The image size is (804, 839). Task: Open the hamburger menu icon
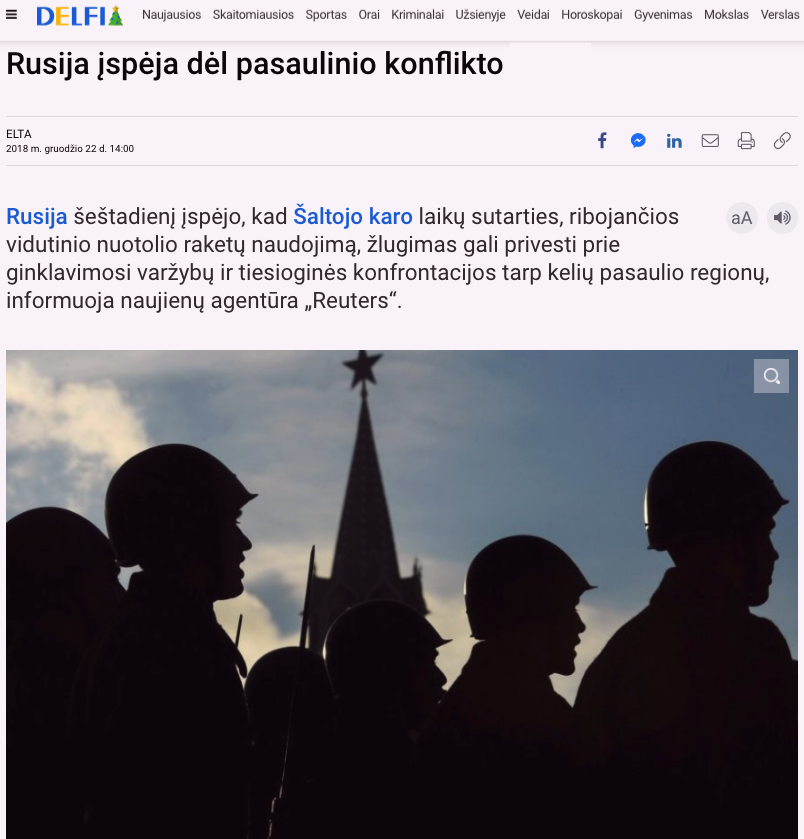click(11, 15)
